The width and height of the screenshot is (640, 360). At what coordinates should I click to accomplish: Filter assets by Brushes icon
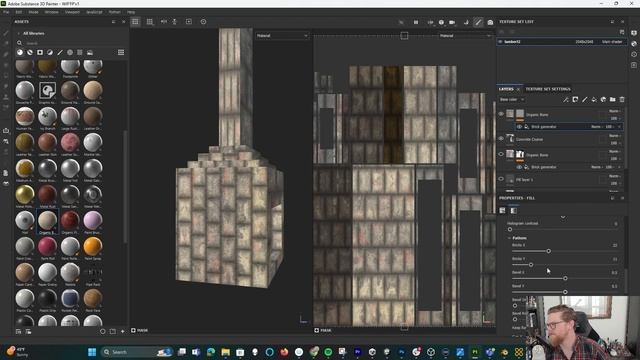tap(60, 52)
